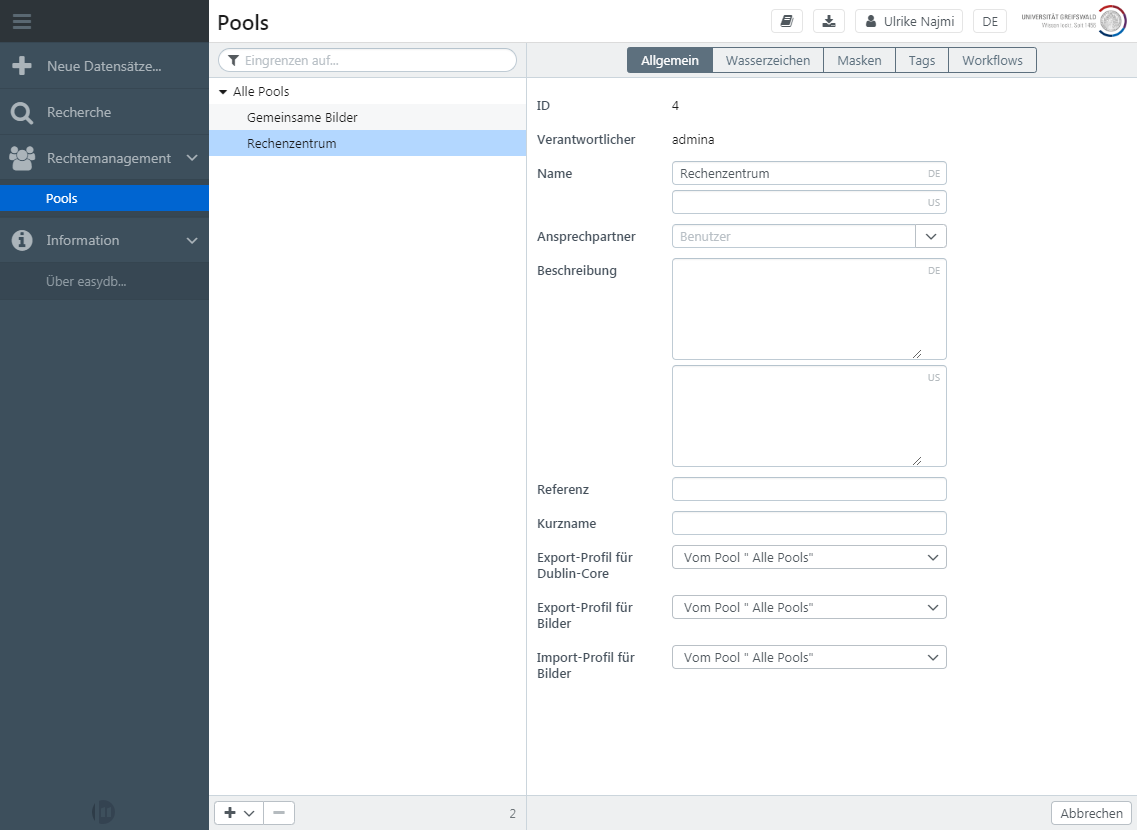The image size is (1137, 830).
Task: Click the minus button to remove pool
Action: tap(279, 813)
